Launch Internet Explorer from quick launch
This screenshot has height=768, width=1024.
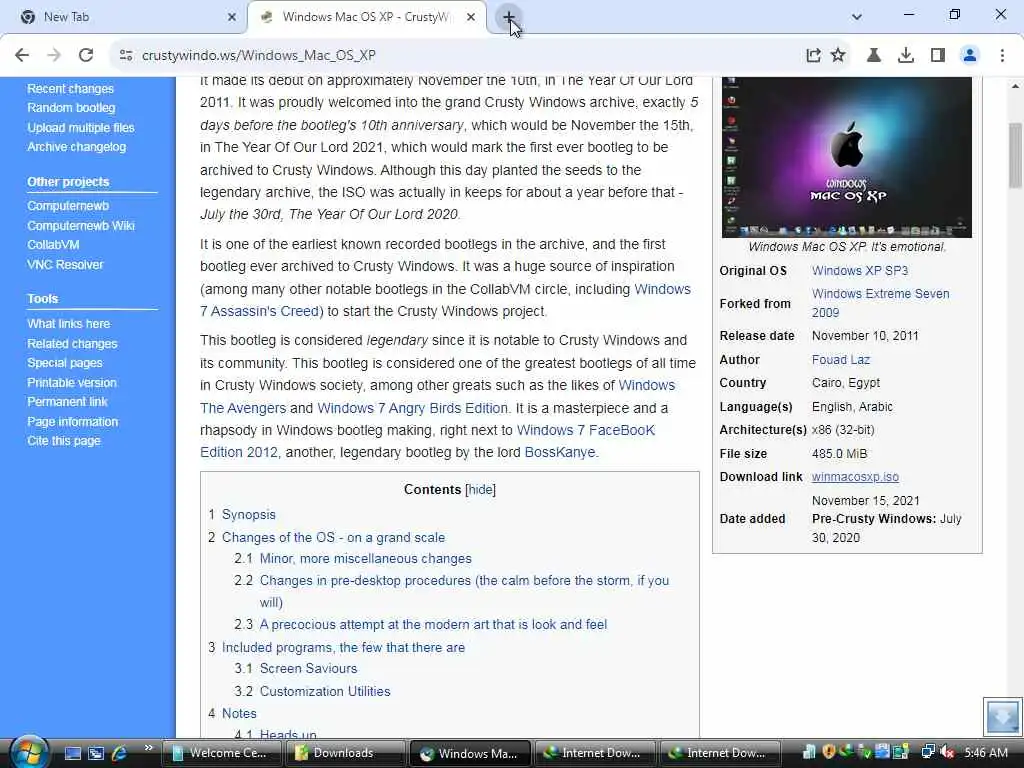119,753
